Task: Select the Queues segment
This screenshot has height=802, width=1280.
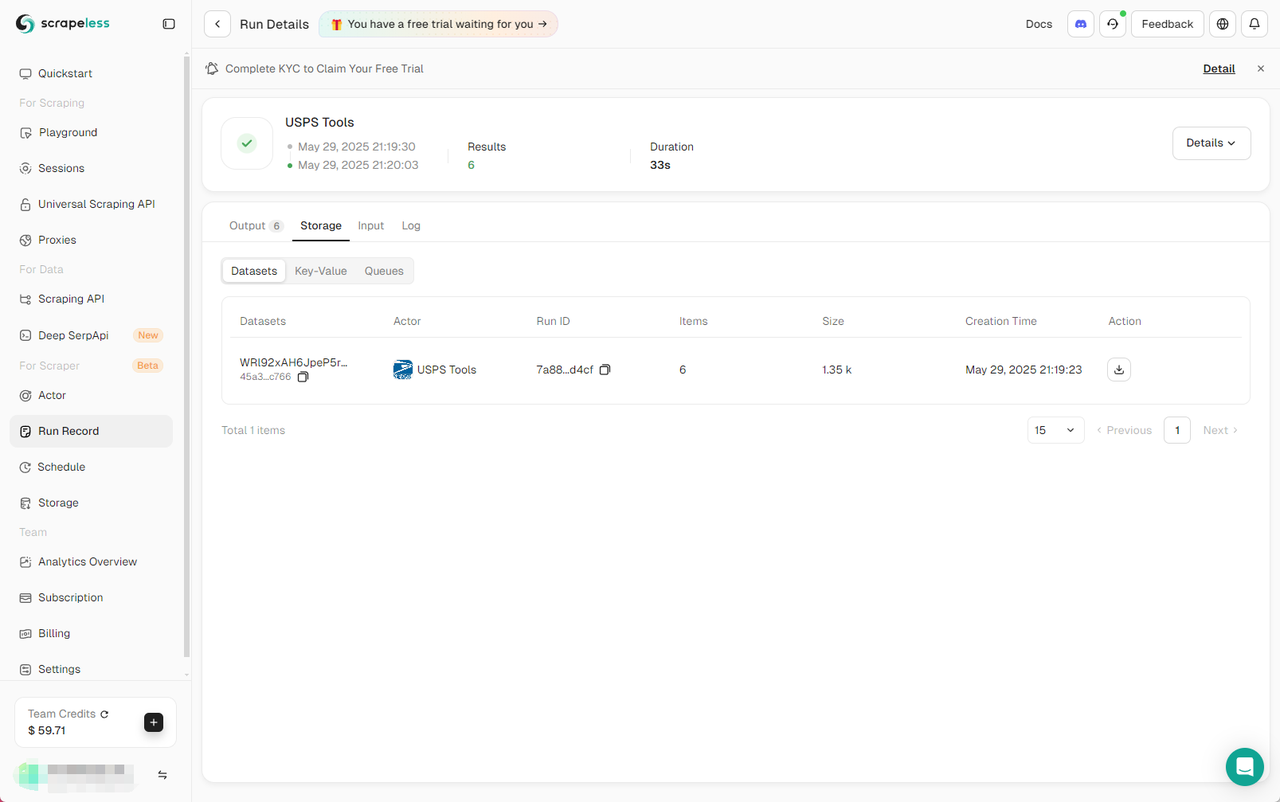Action: click(x=384, y=271)
